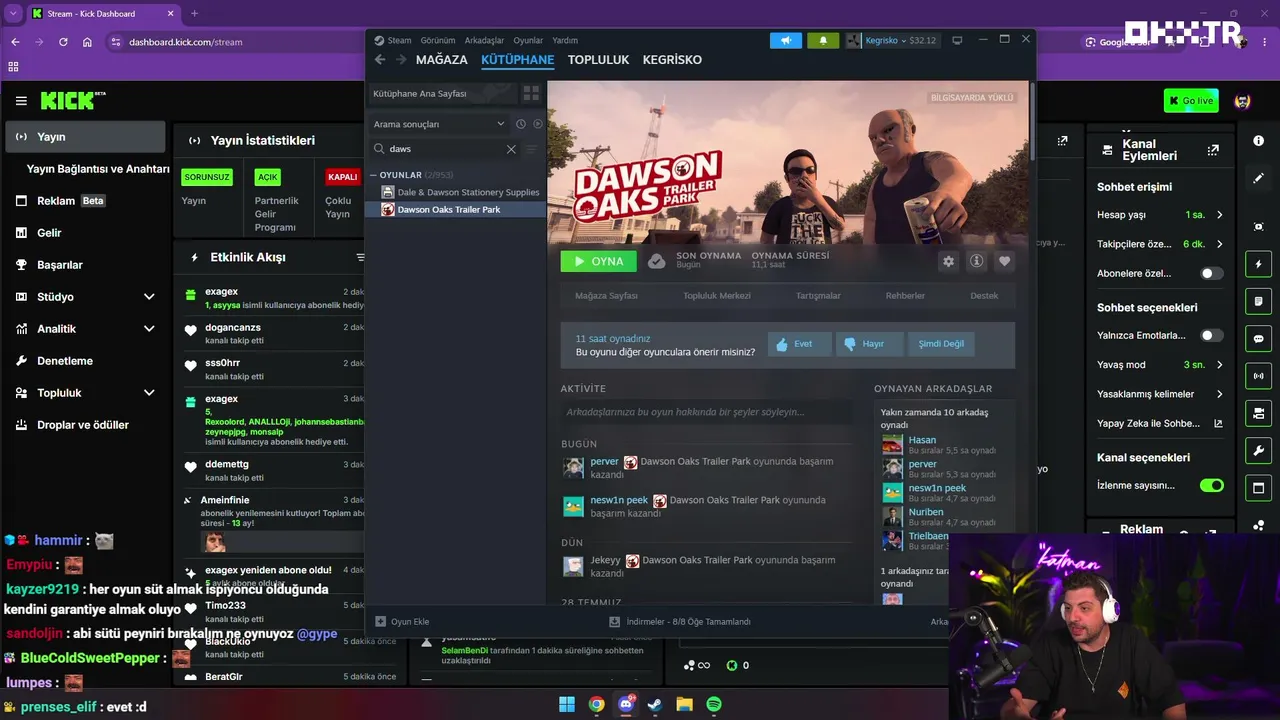Switch to the MAĞAZA tab in Steam
The width and height of the screenshot is (1280, 720).
pos(442,60)
